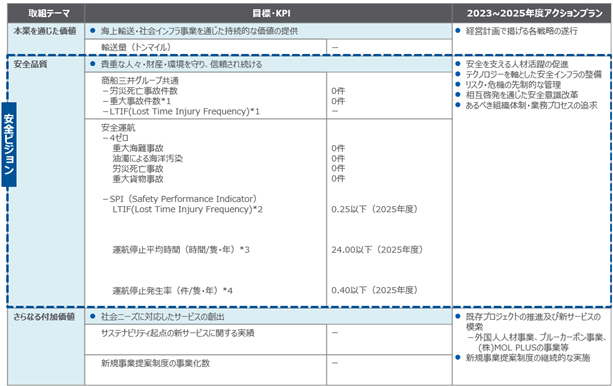This screenshot has height=386, width=613.
Task: Click the 新規事業提案制度の事業化数 row
Action: pos(268,370)
